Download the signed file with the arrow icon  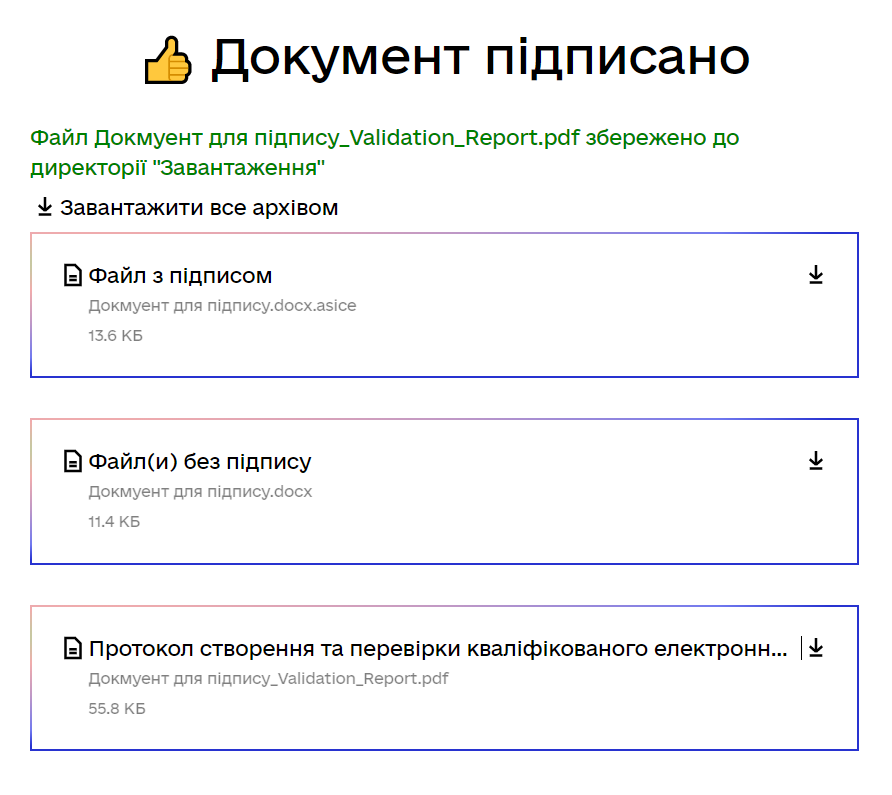point(816,275)
